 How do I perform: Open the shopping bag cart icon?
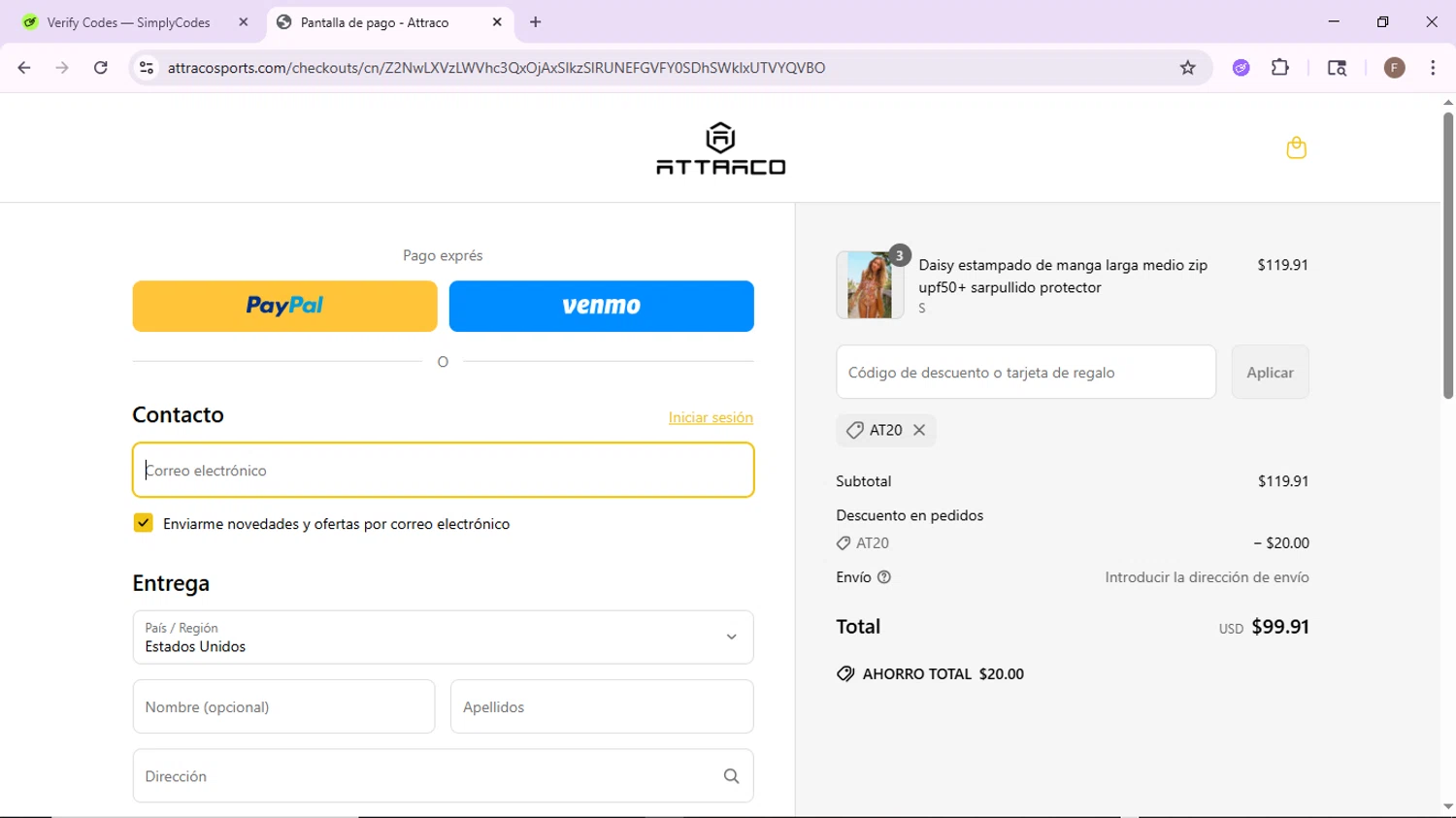(1296, 147)
